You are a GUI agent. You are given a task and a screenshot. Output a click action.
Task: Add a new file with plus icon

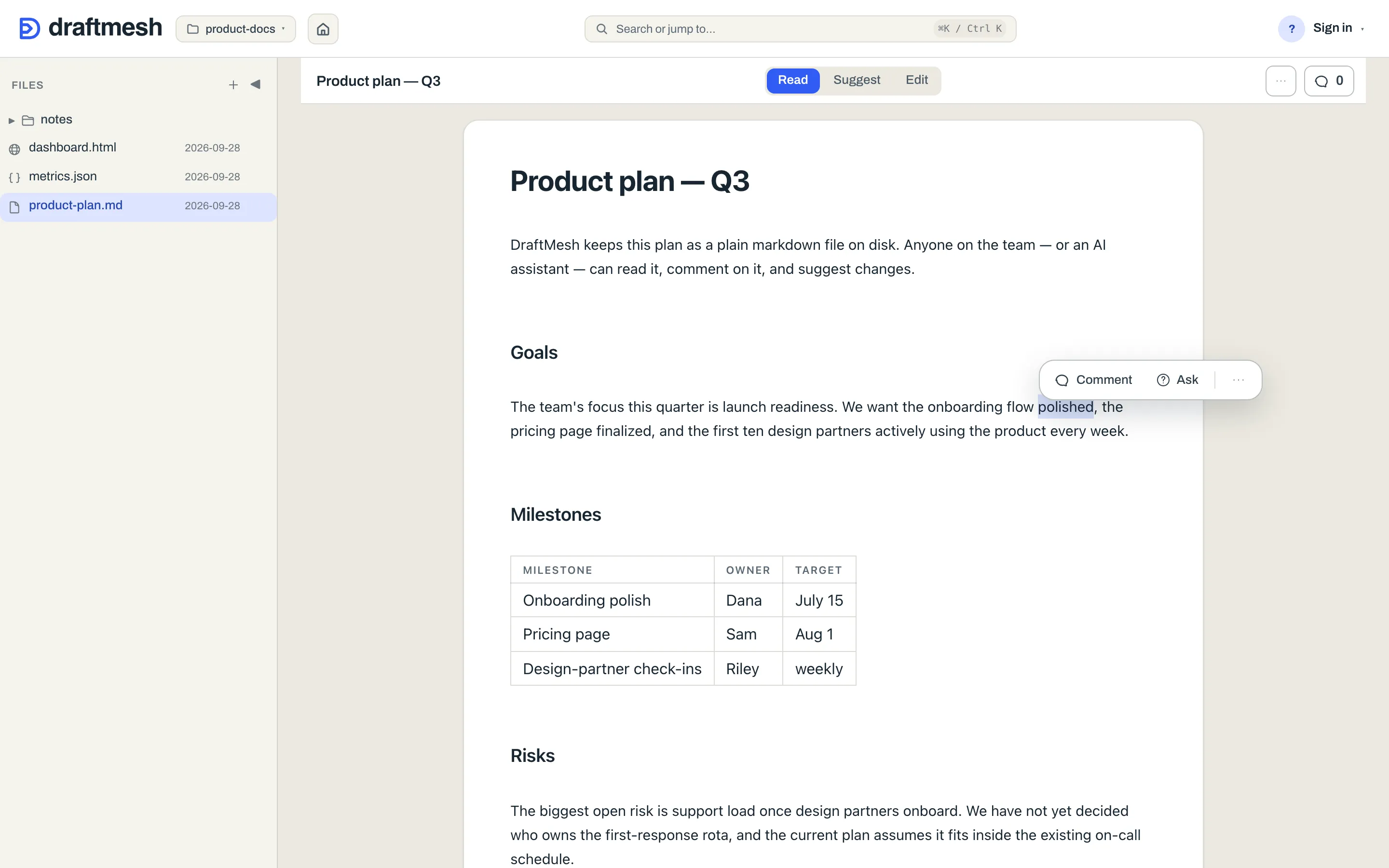[233, 85]
